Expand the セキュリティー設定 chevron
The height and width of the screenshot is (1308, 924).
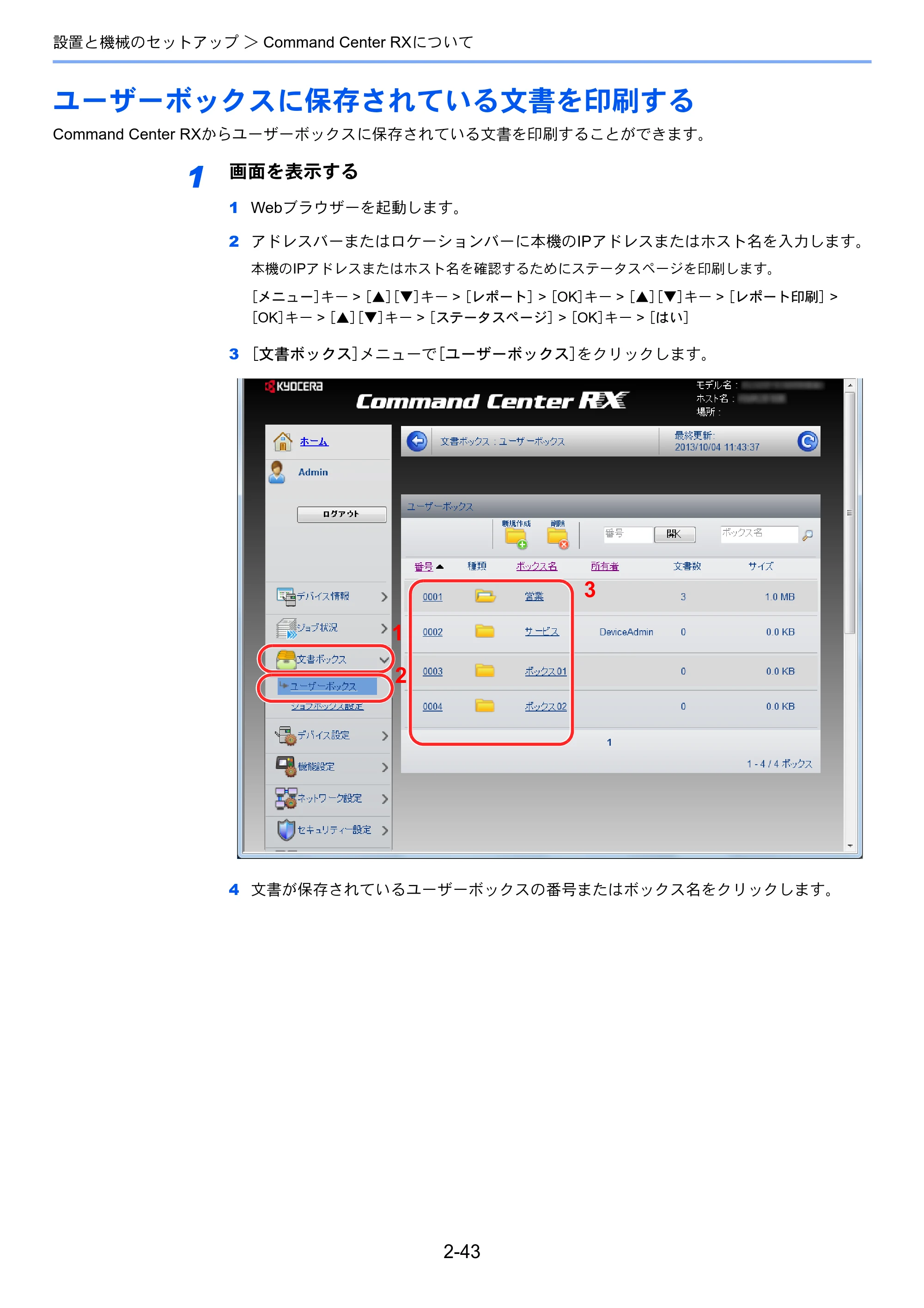385,830
